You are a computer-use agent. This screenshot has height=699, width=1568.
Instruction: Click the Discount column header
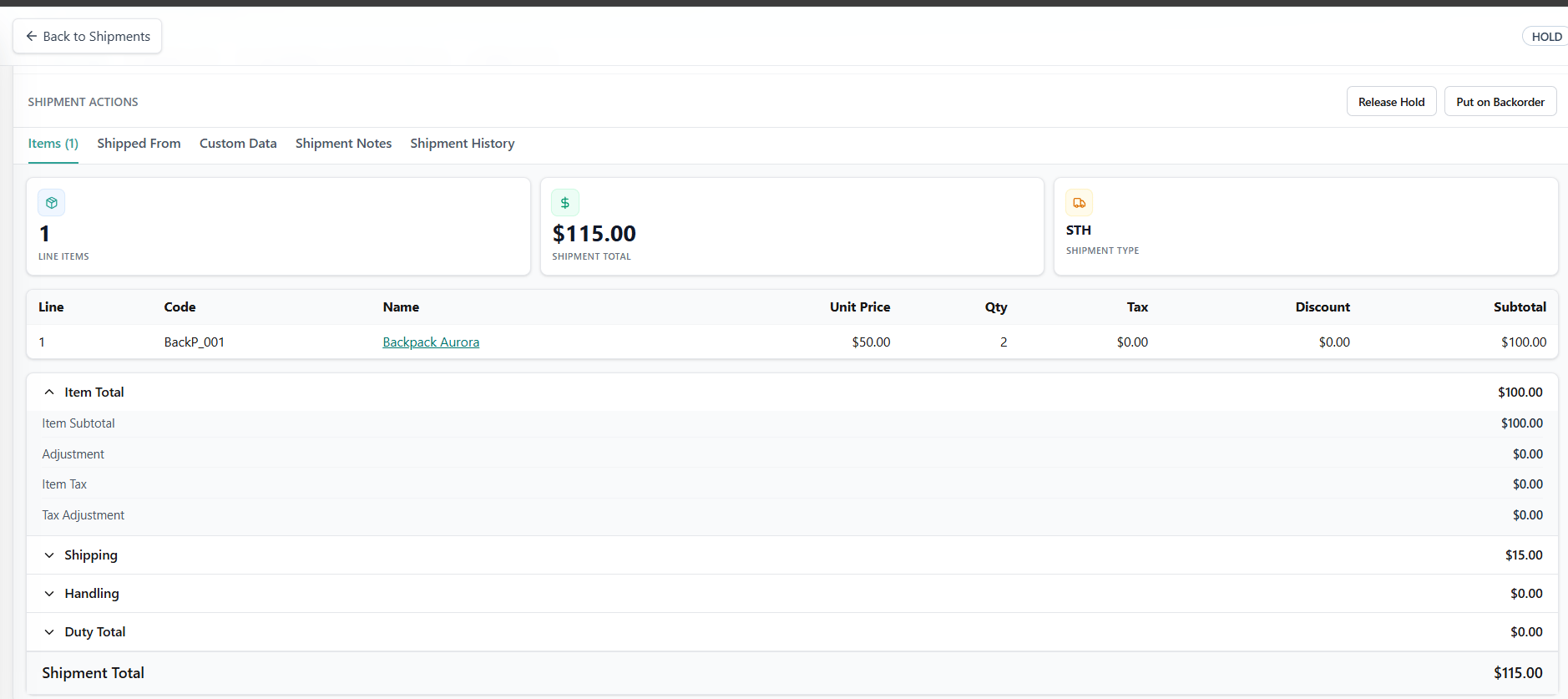coord(1323,307)
